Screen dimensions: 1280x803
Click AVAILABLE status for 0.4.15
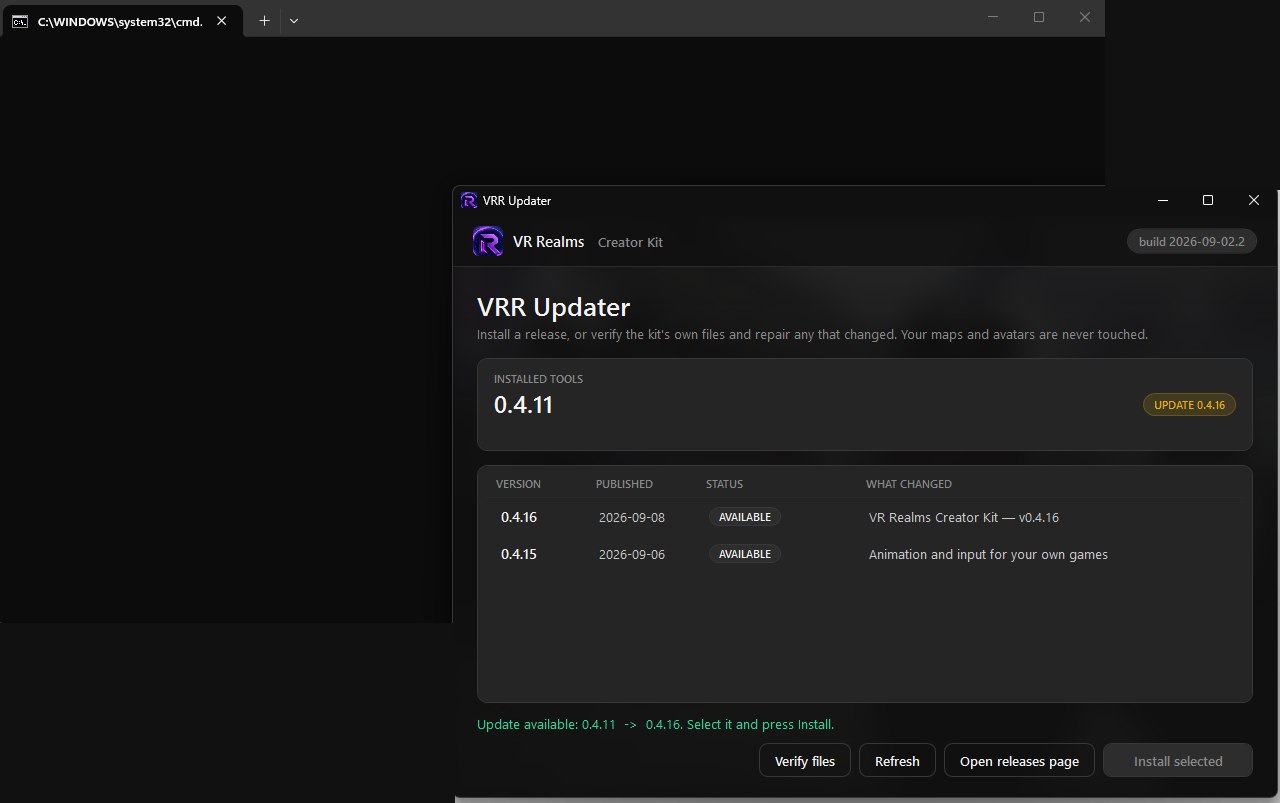pos(745,554)
